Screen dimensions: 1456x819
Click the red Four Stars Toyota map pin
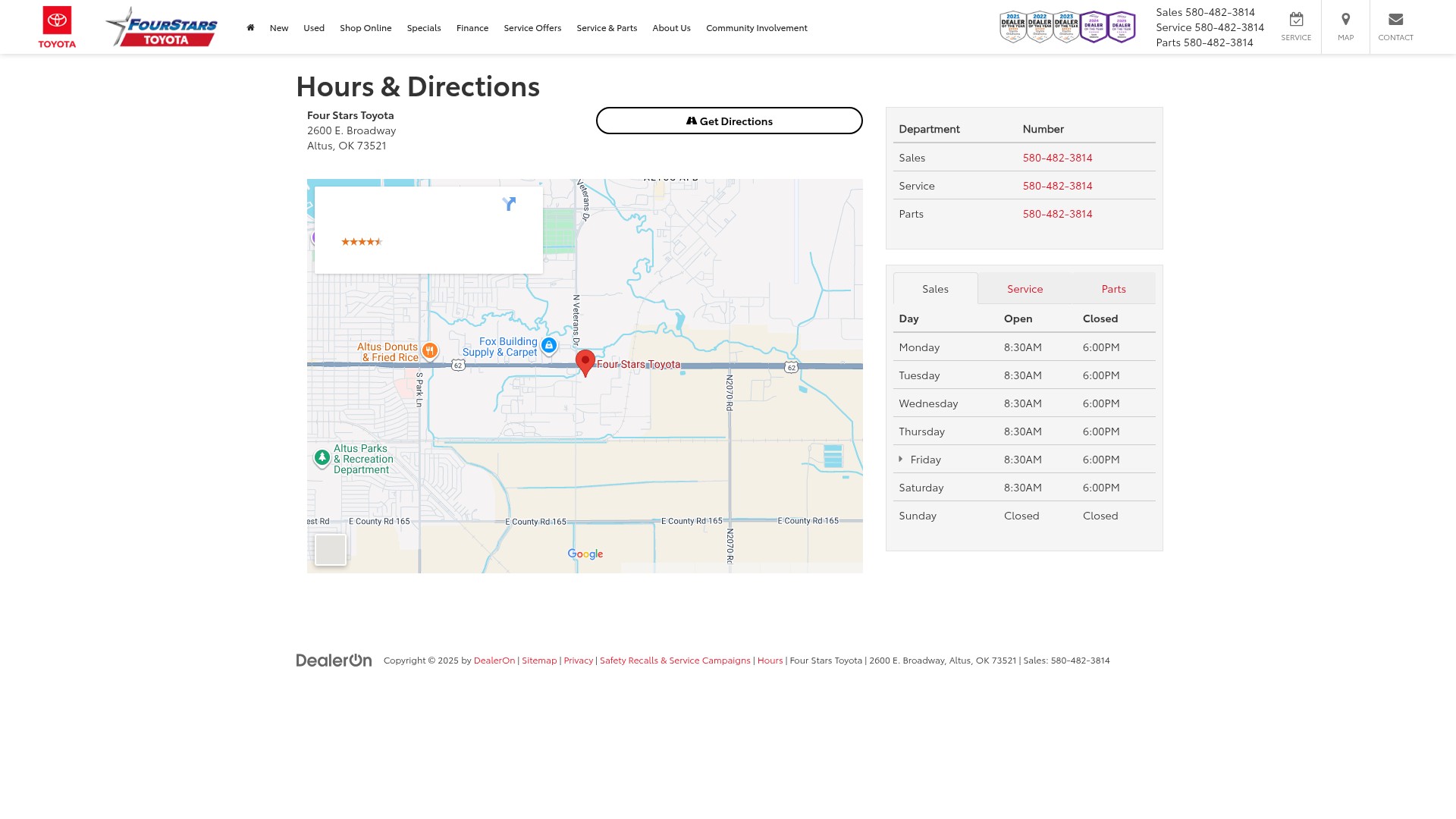585,363
